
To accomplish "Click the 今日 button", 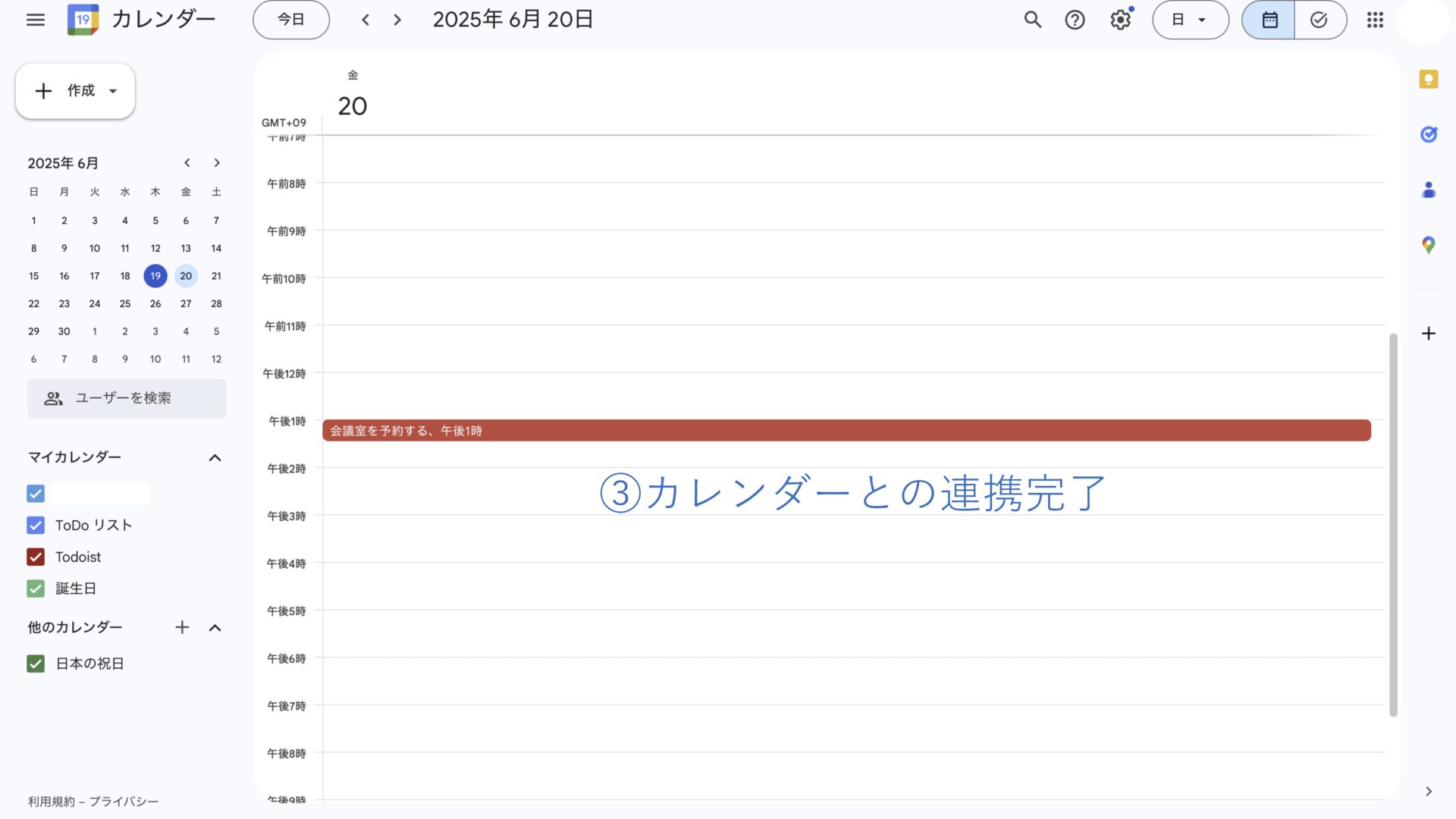I will coord(290,20).
